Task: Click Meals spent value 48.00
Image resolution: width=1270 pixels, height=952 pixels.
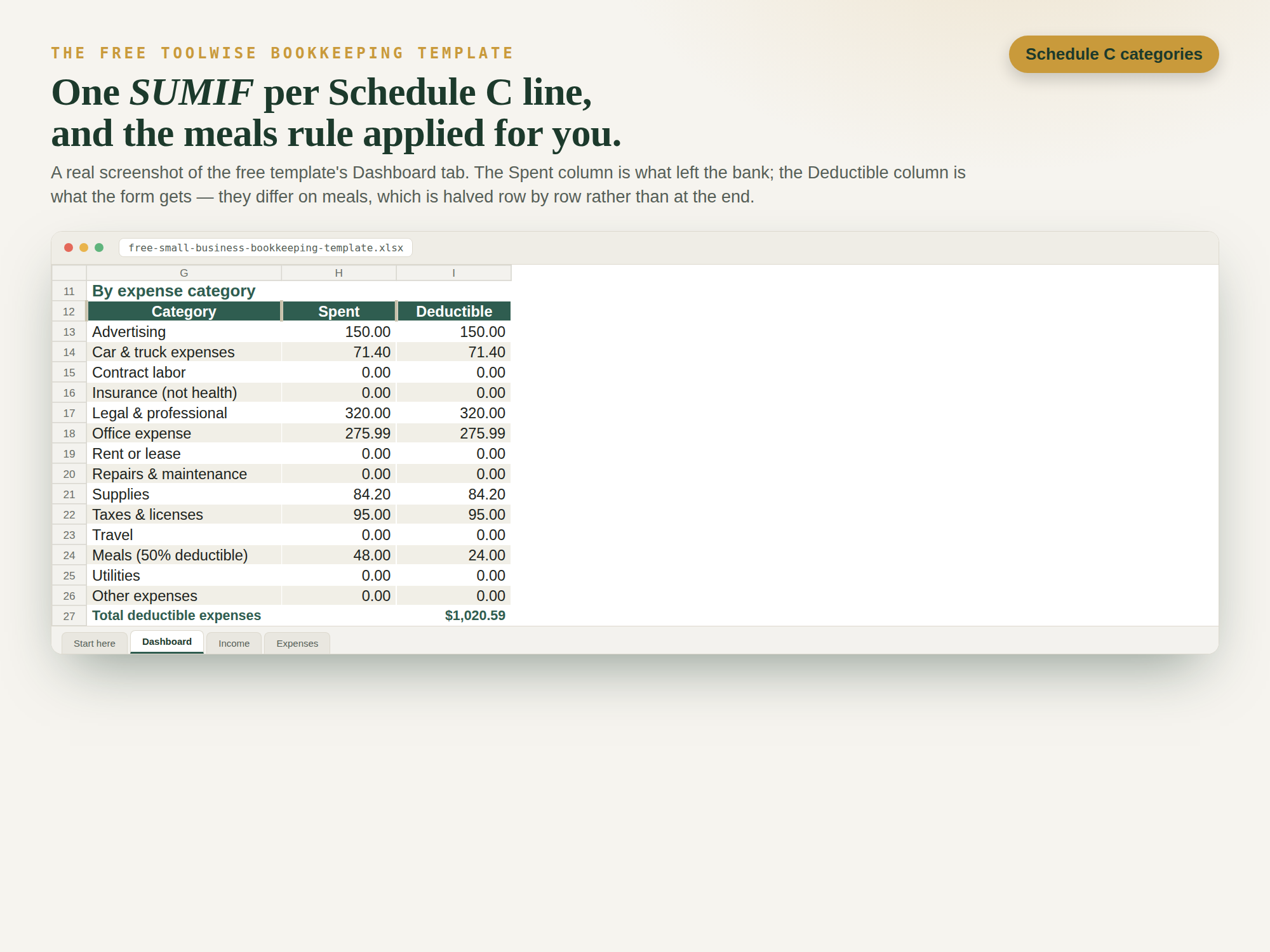Action: tap(339, 555)
